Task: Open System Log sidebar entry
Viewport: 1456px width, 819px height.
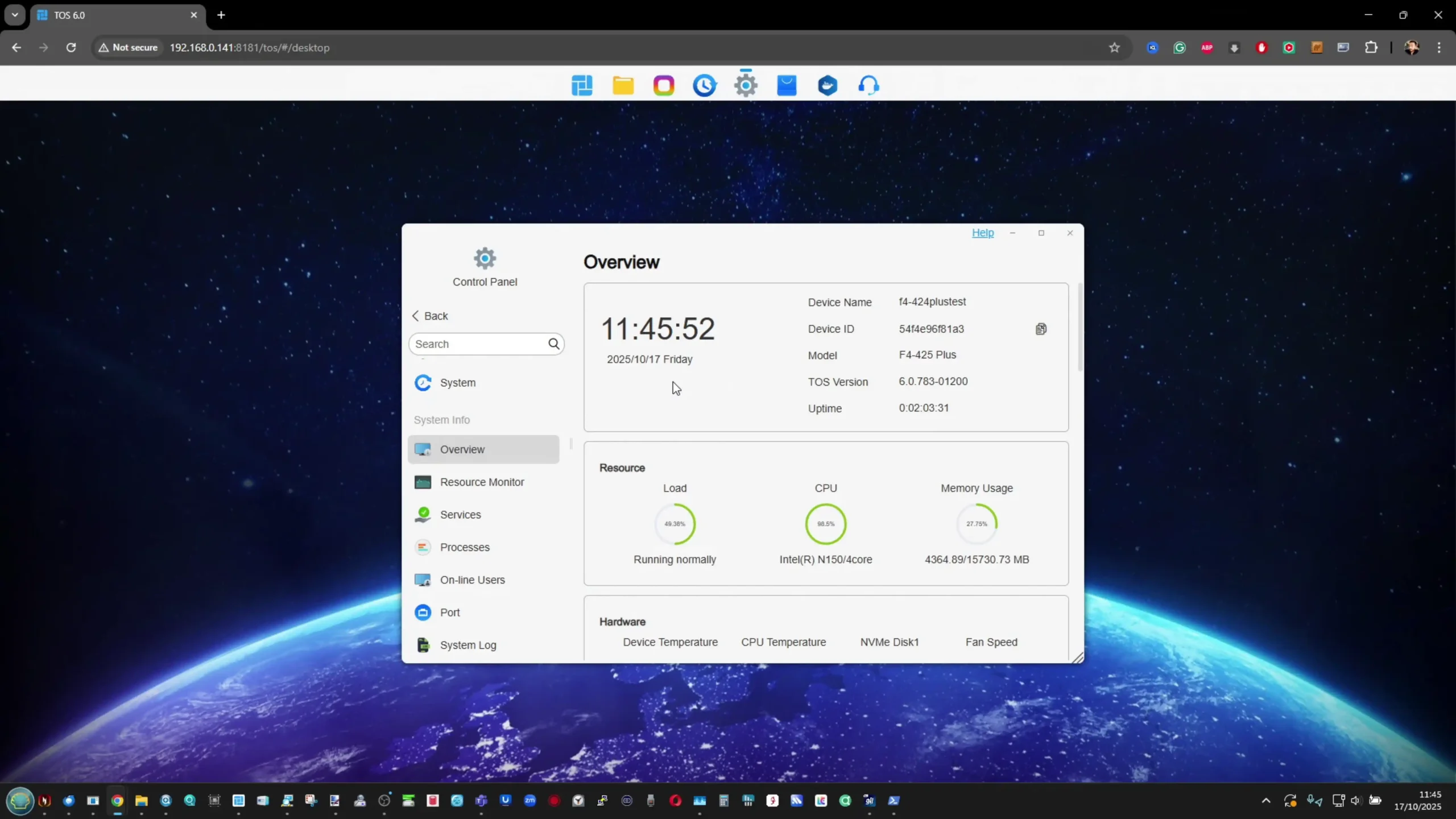Action: click(x=468, y=645)
